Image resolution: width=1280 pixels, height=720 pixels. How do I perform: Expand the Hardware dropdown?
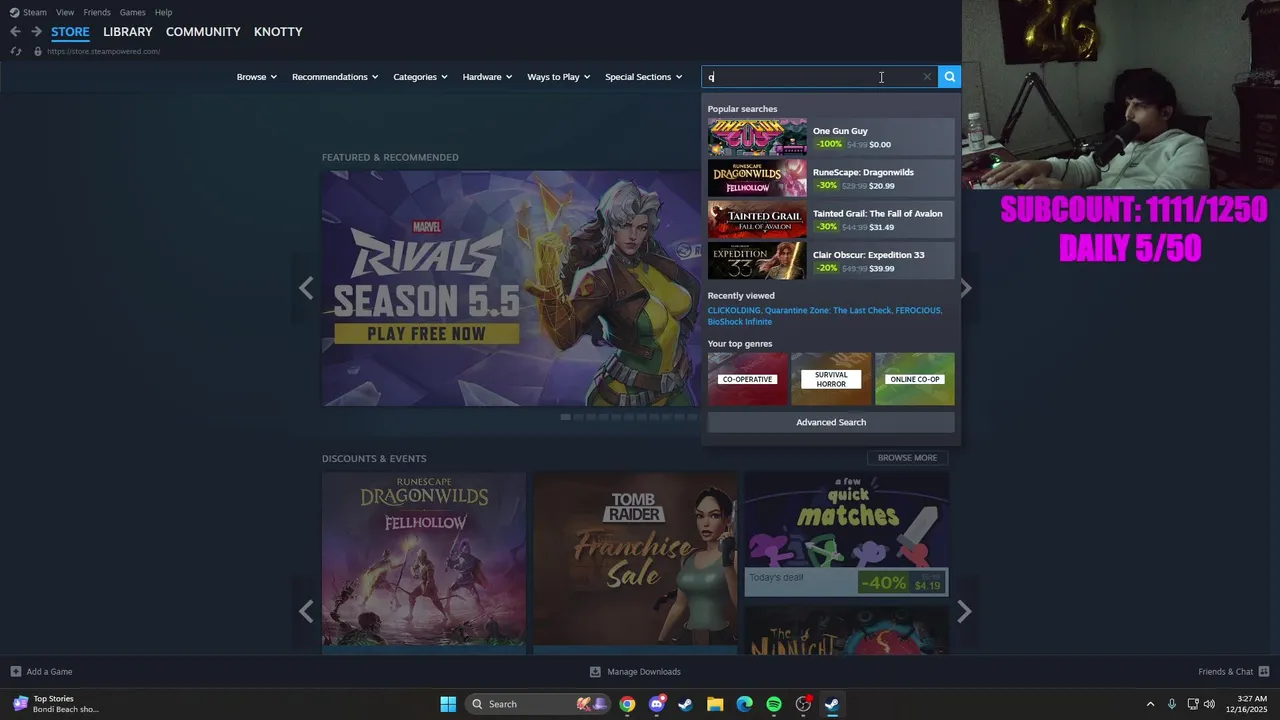(487, 77)
